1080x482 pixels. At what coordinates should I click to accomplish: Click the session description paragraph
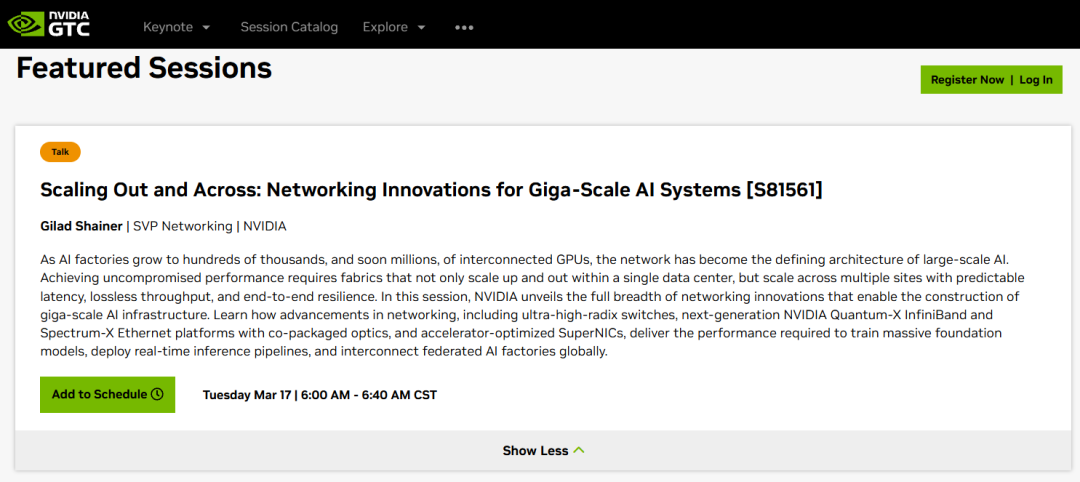click(x=530, y=305)
